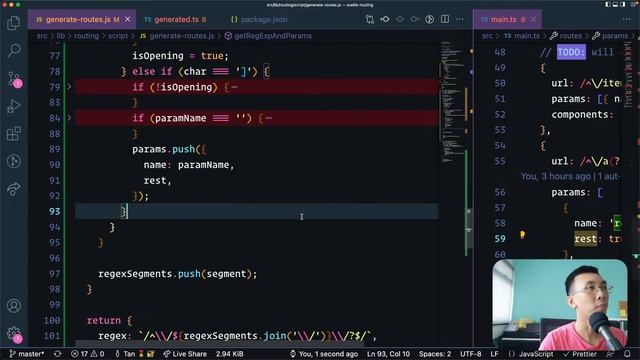Open the Manage gear icon

pos(15,334)
